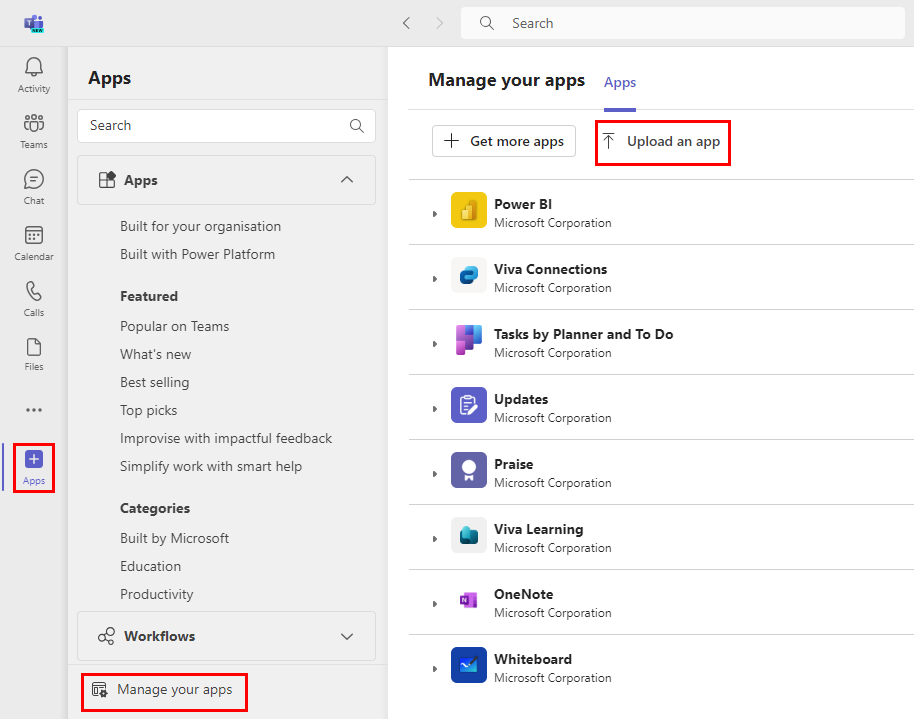Open the Calendar
The width and height of the screenshot is (914, 719).
pos(33,240)
